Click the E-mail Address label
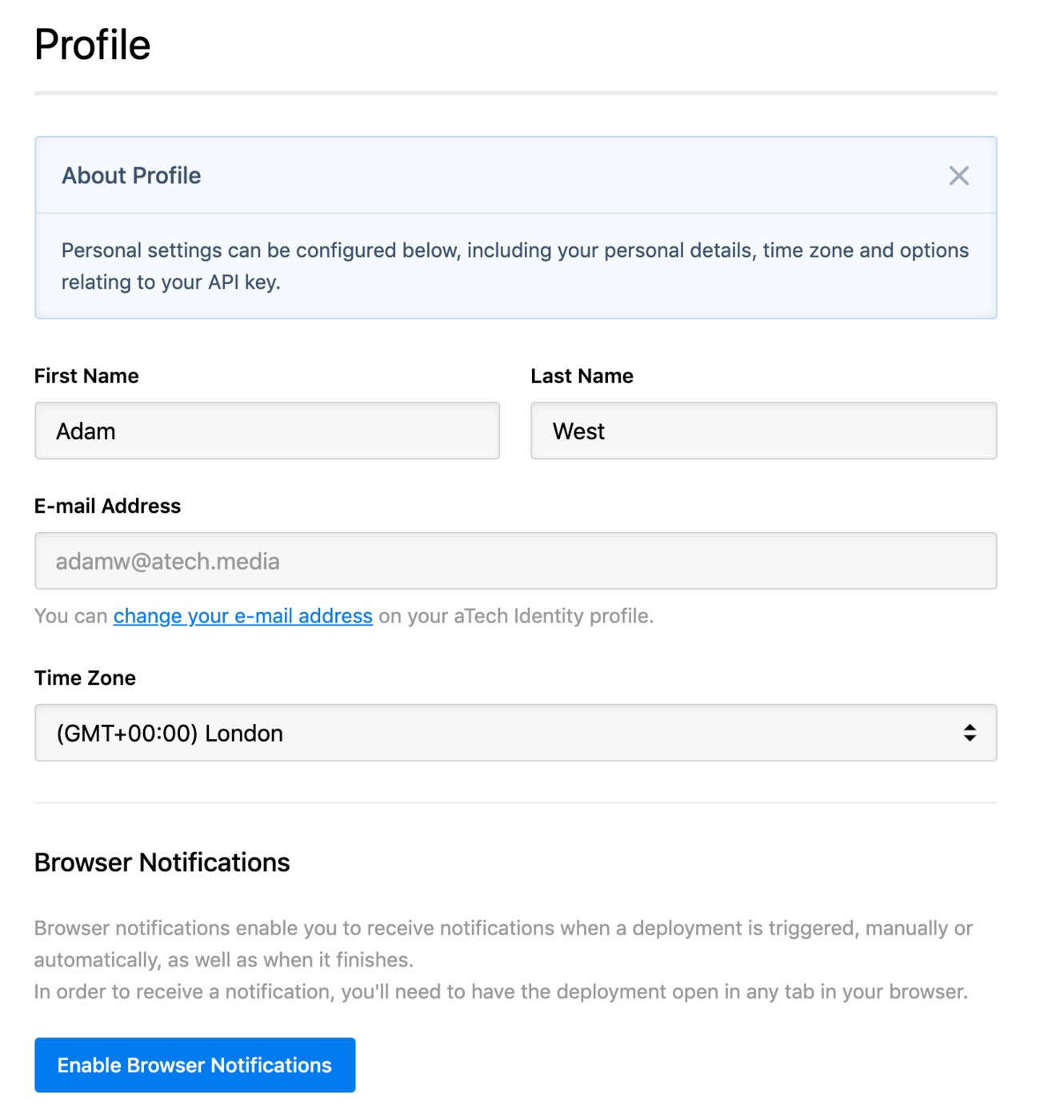The width and height of the screenshot is (1064, 1120). [107, 506]
